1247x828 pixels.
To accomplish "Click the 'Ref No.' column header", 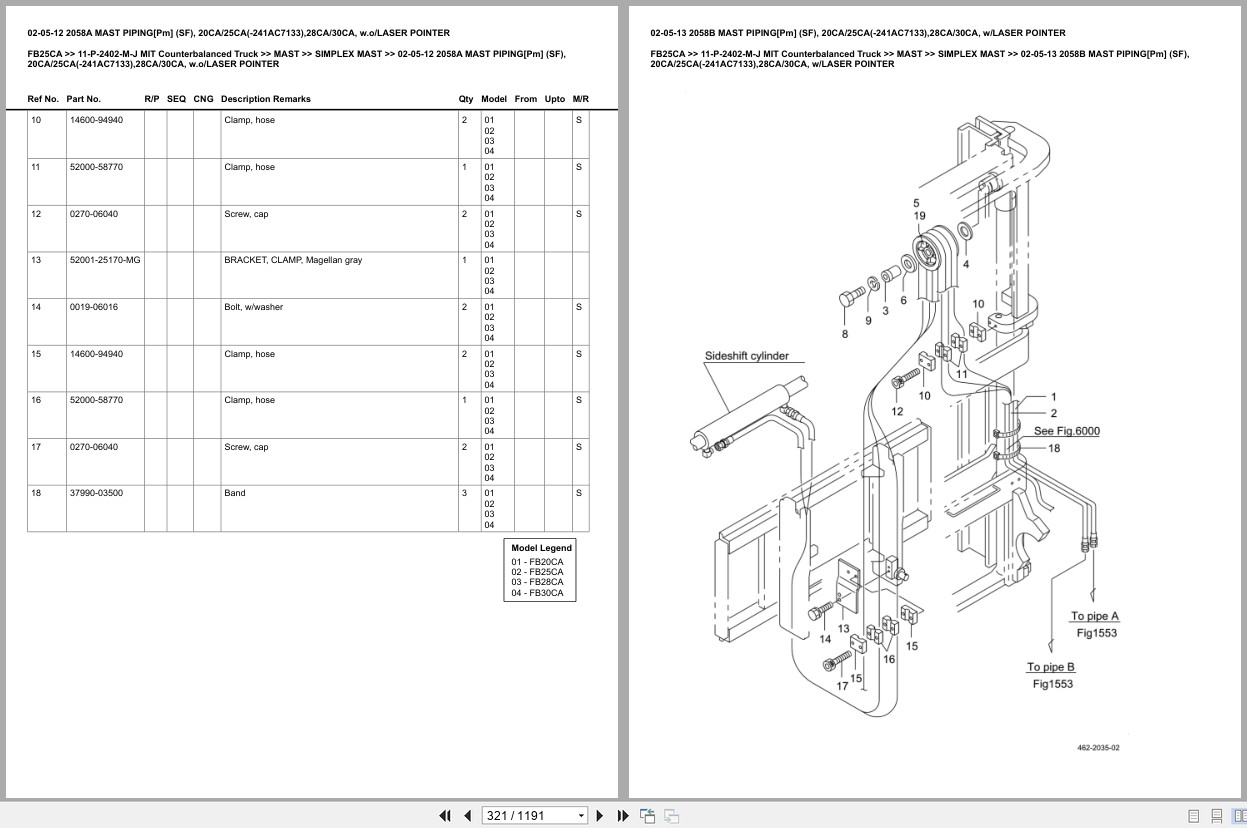I will click(43, 99).
